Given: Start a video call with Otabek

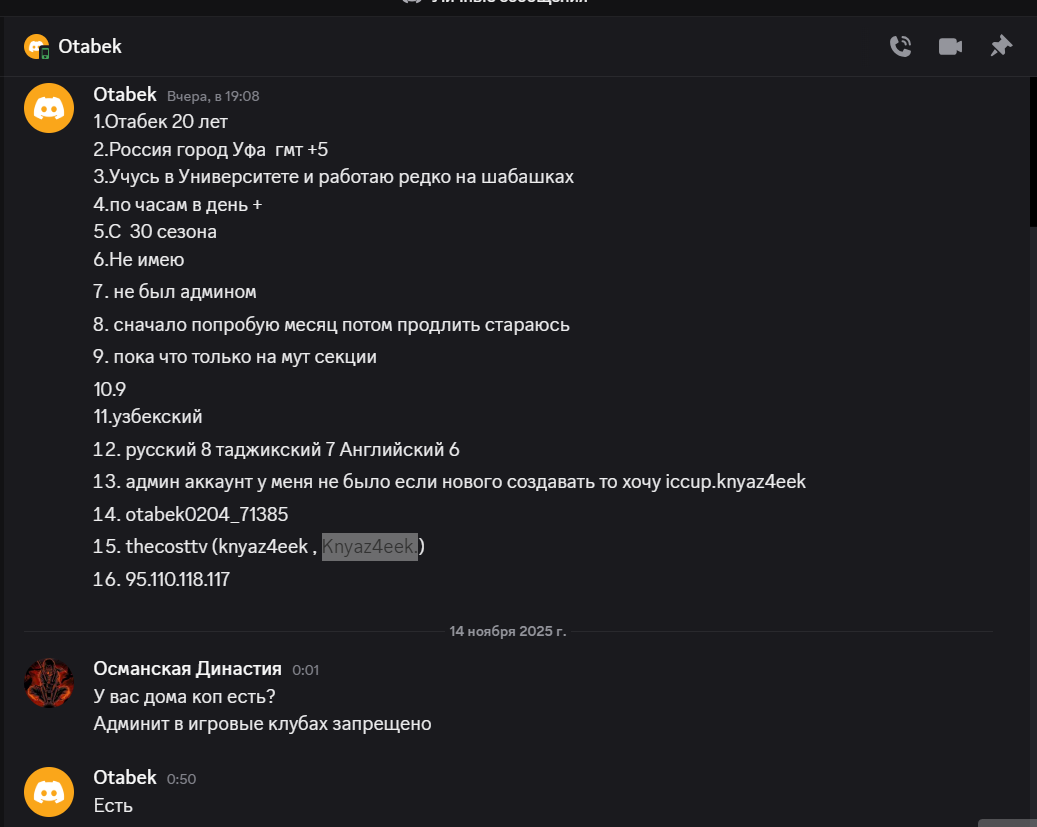Looking at the screenshot, I should coord(950,46).
